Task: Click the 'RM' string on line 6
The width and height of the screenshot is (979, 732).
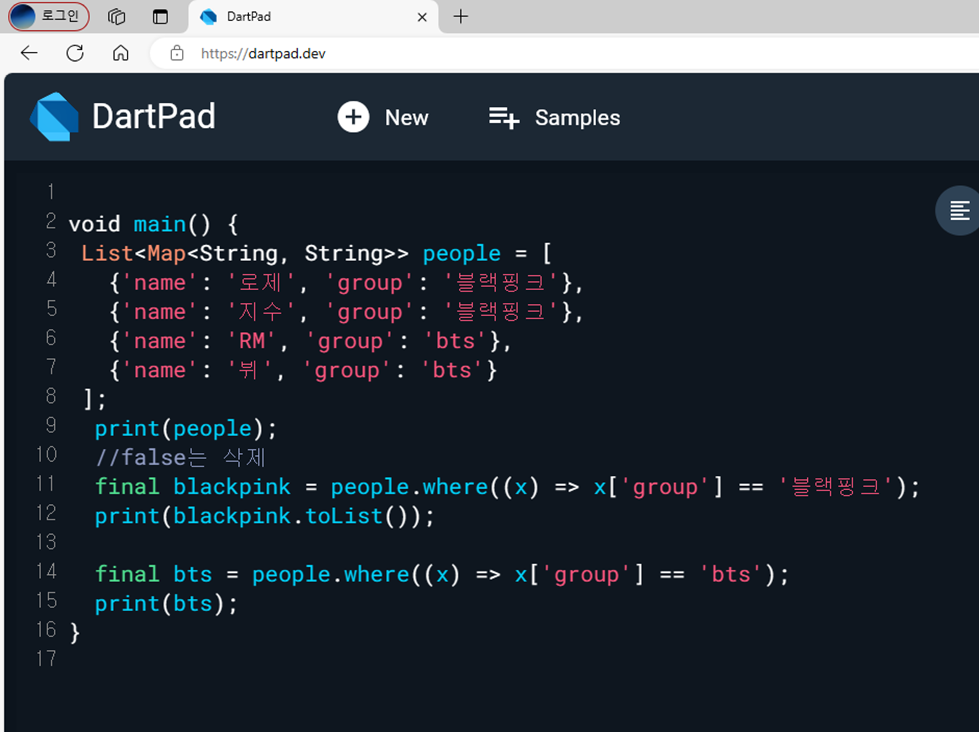Action: click(x=252, y=341)
